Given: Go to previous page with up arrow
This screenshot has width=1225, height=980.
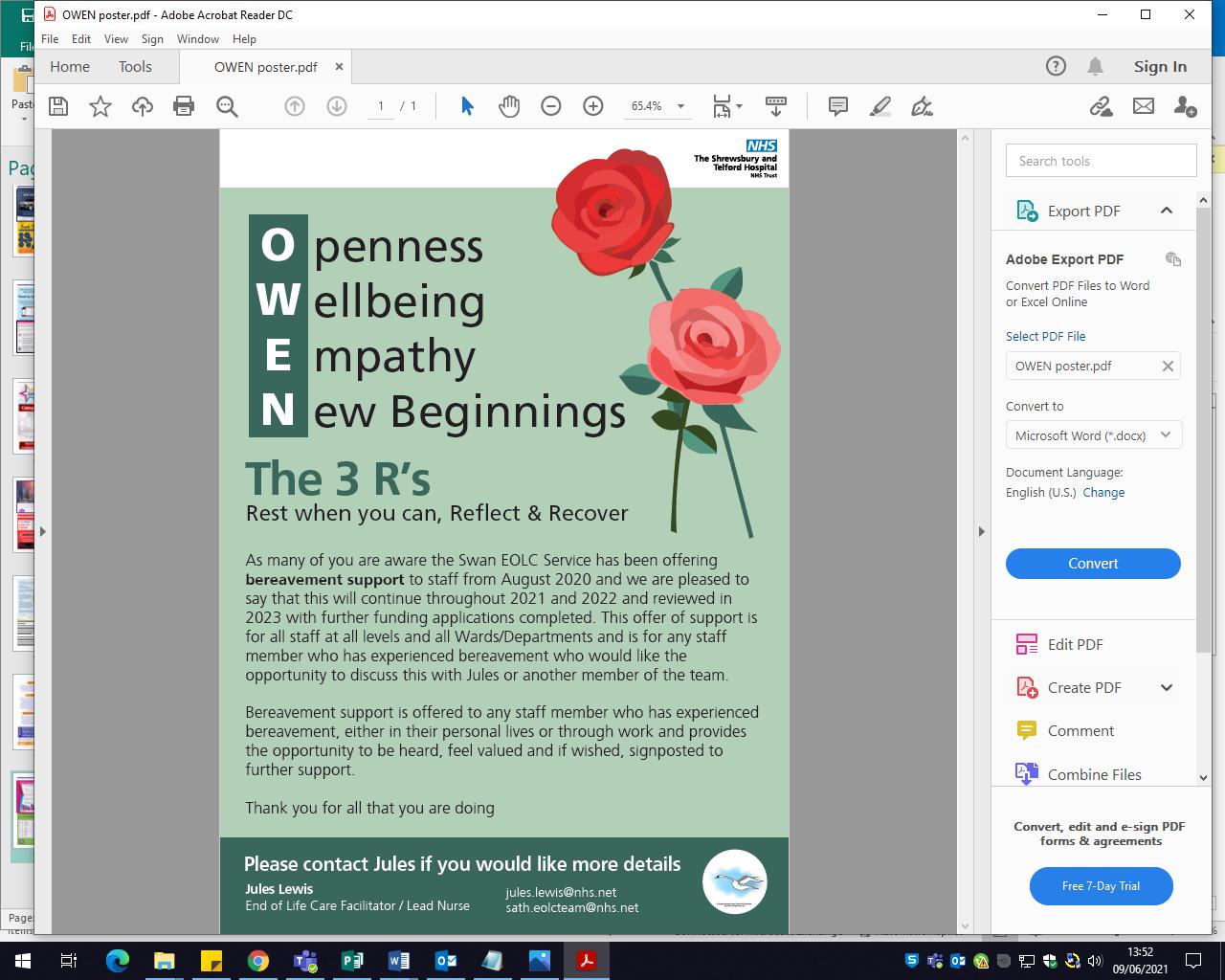Looking at the screenshot, I should [295, 106].
